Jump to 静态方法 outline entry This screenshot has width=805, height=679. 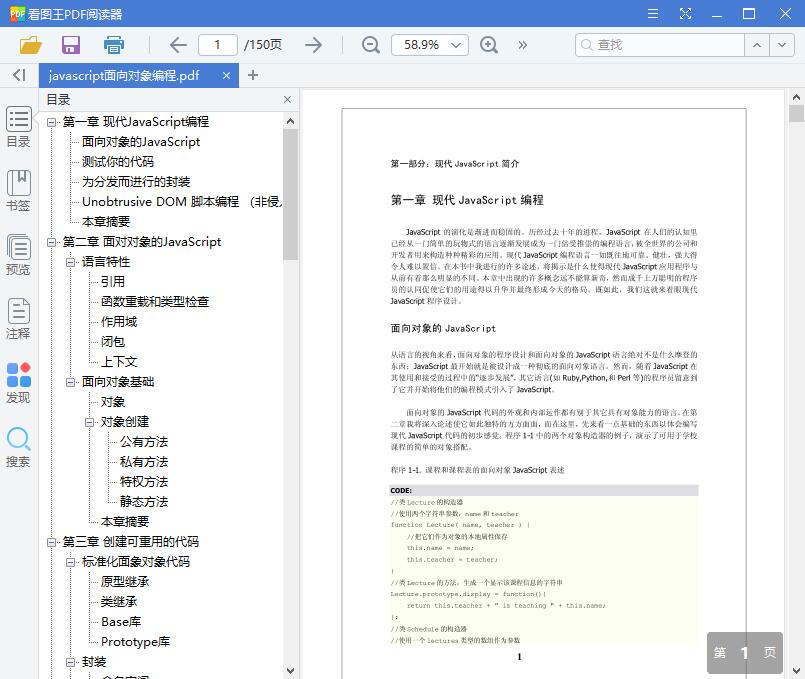tap(144, 502)
